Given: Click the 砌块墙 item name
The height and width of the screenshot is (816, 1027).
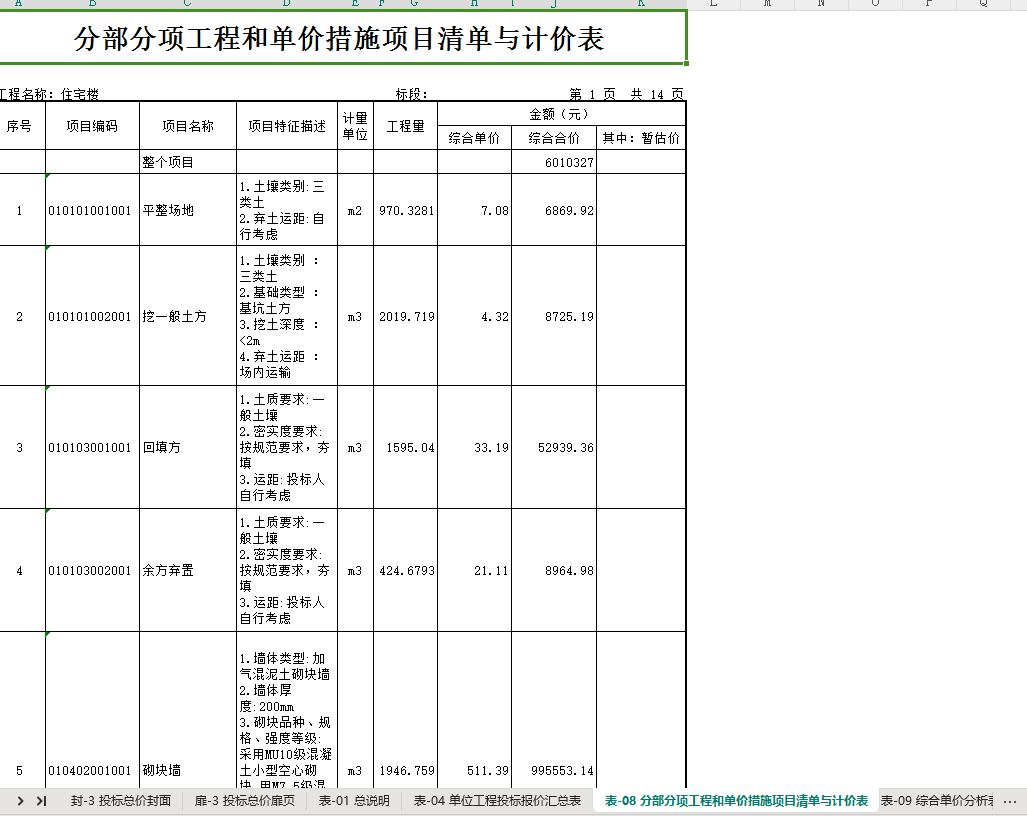Looking at the screenshot, I should point(188,711).
